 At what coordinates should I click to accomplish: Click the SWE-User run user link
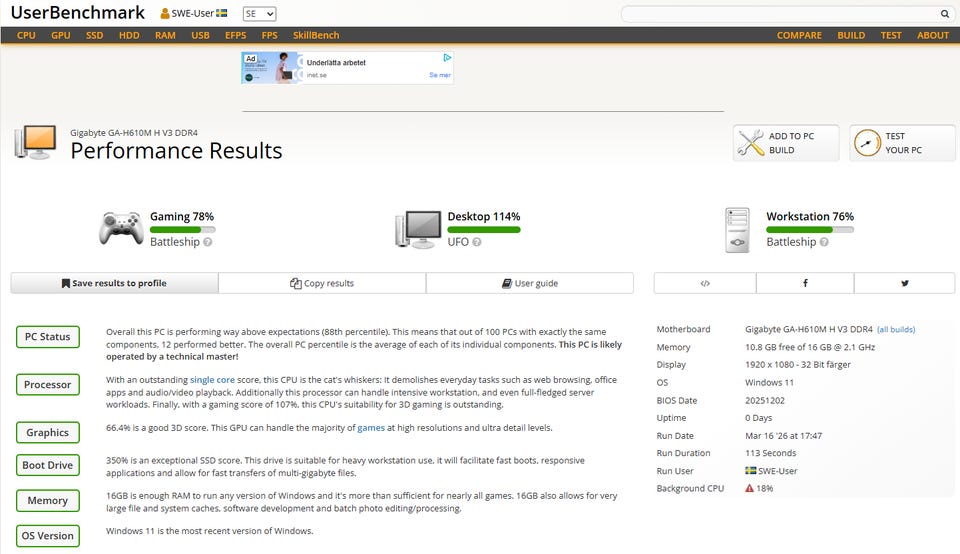778,471
